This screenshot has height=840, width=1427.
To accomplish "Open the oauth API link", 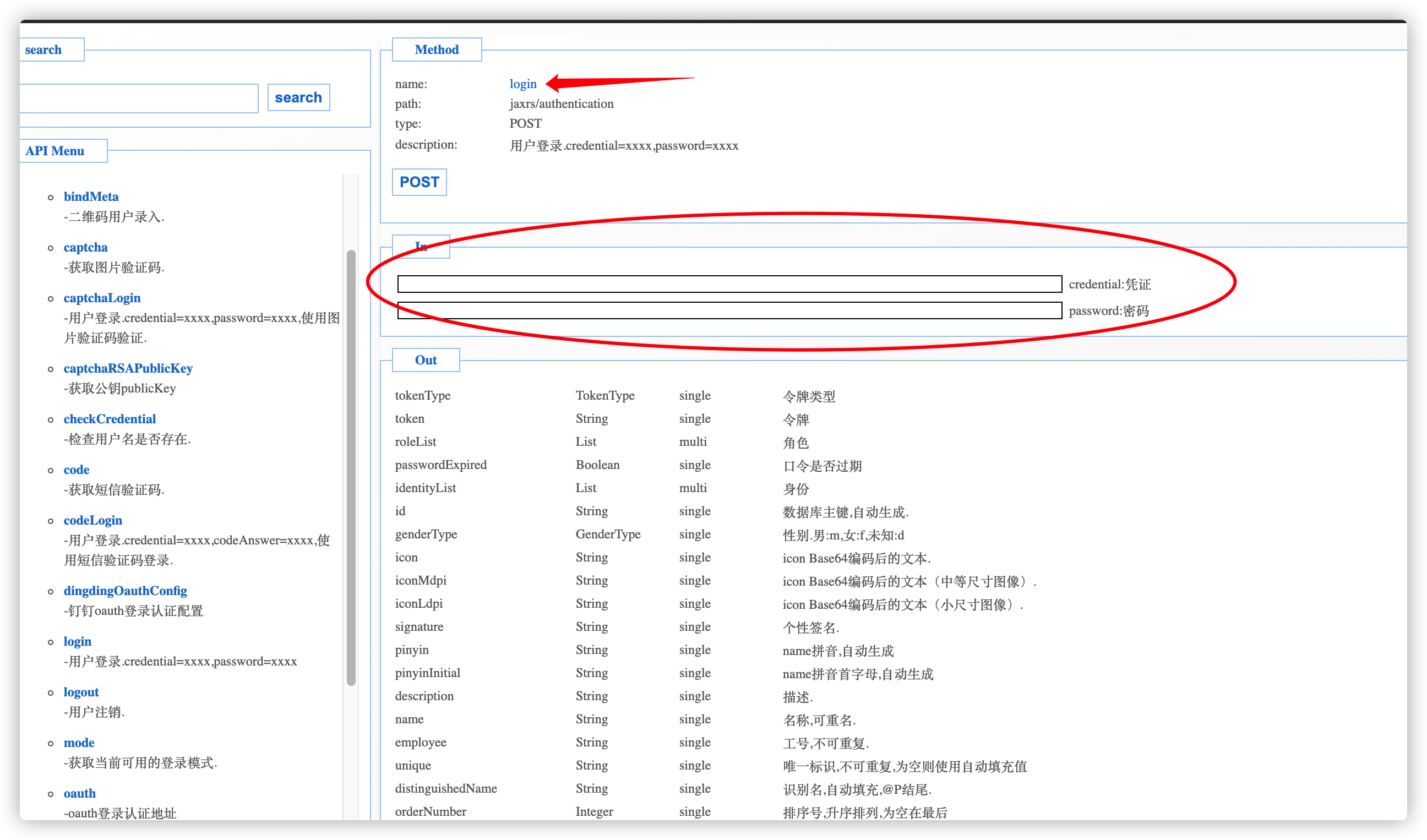I will pyautogui.click(x=79, y=793).
